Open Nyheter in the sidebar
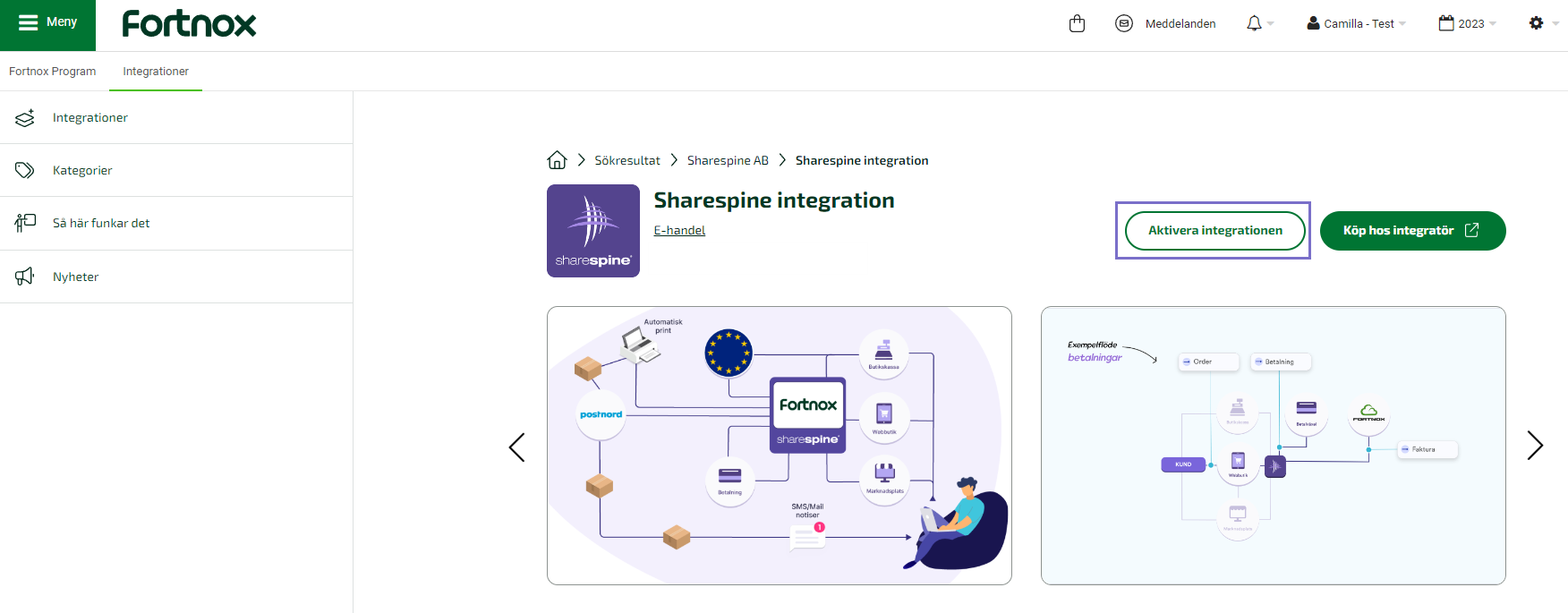The height and width of the screenshot is (613, 1568). (176, 277)
